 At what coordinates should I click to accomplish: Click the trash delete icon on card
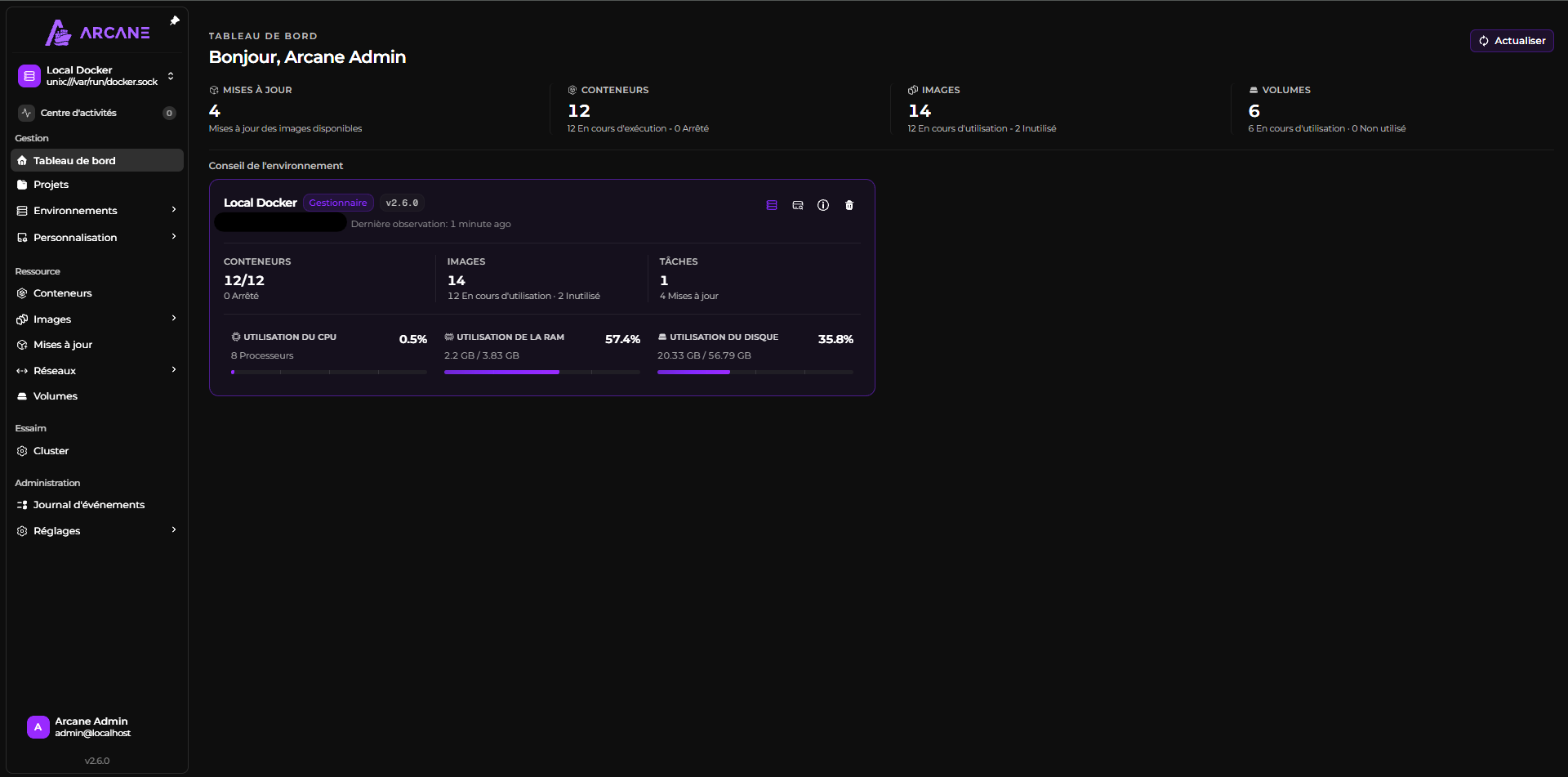coord(849,205)
